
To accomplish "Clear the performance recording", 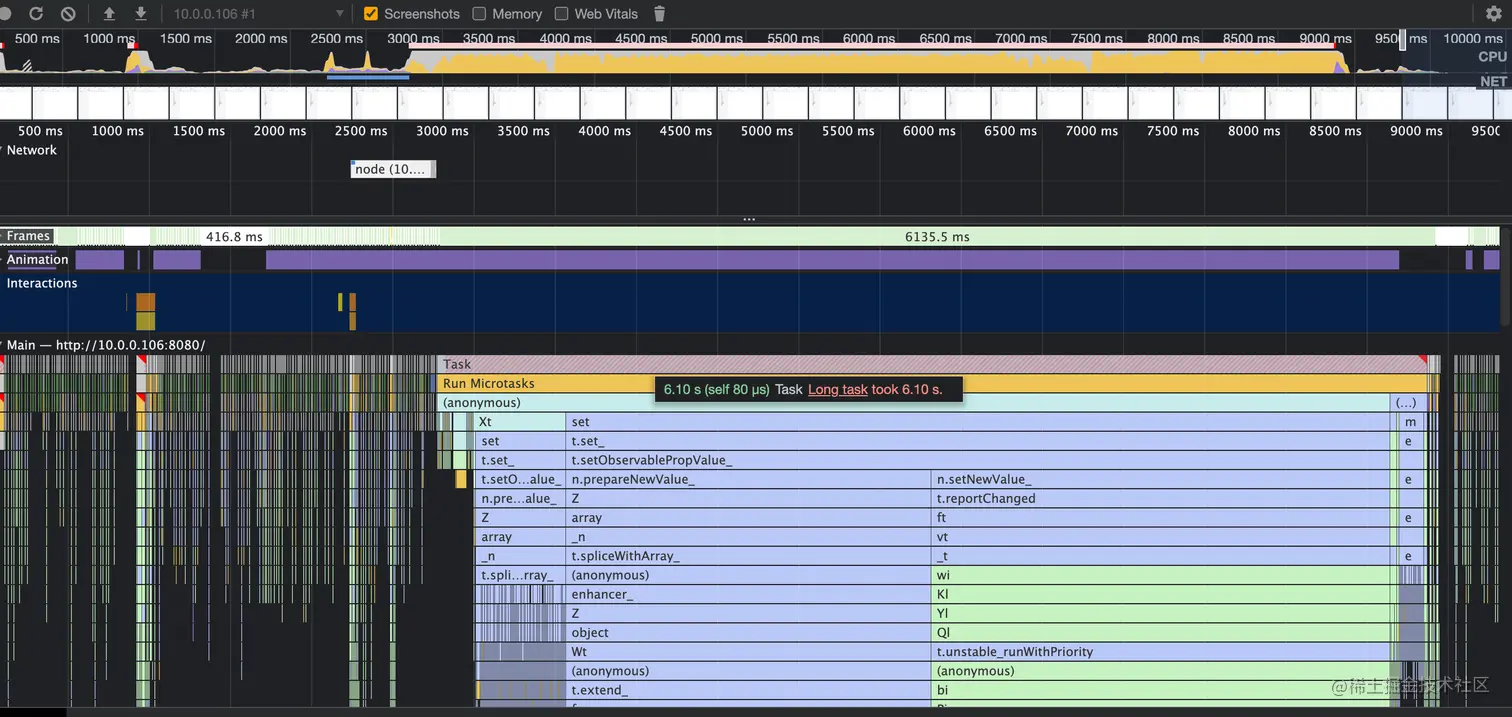I will tap(68, 14).
